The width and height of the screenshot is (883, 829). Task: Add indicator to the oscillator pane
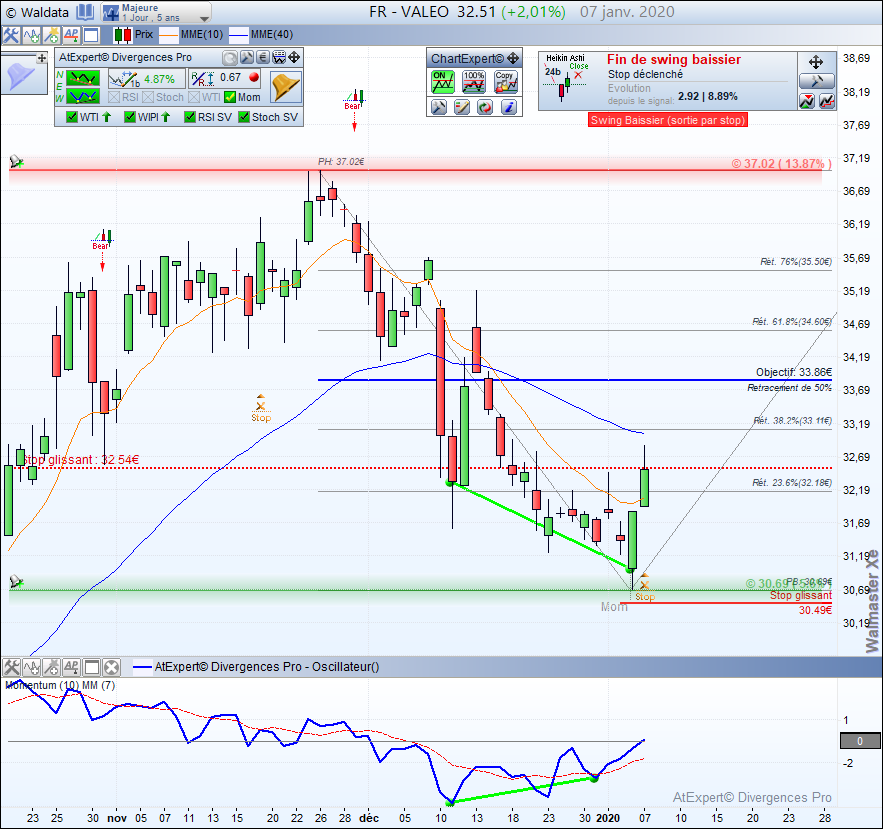pos(32,667)
